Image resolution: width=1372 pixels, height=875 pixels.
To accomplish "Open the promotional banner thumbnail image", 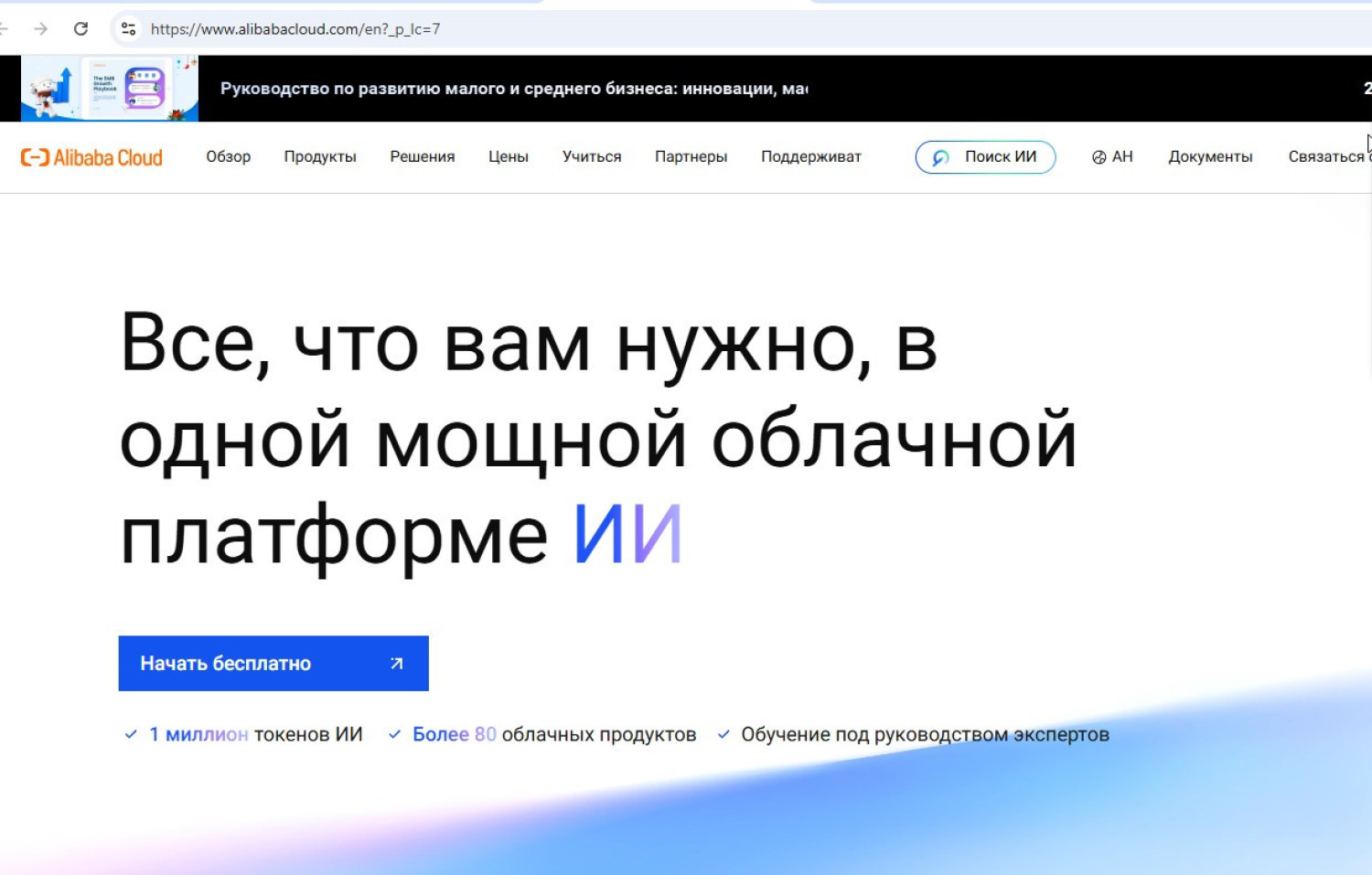I will [110, 89].
